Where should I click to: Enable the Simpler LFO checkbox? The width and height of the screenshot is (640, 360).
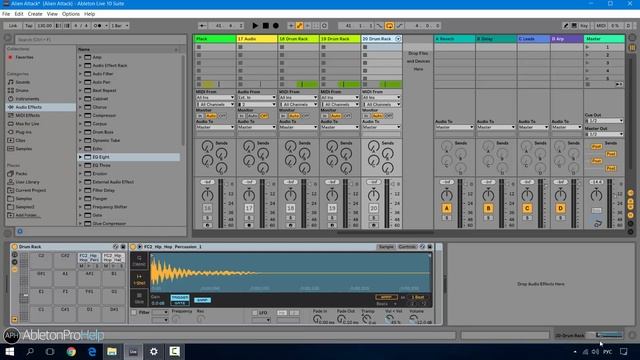[255, 313]
